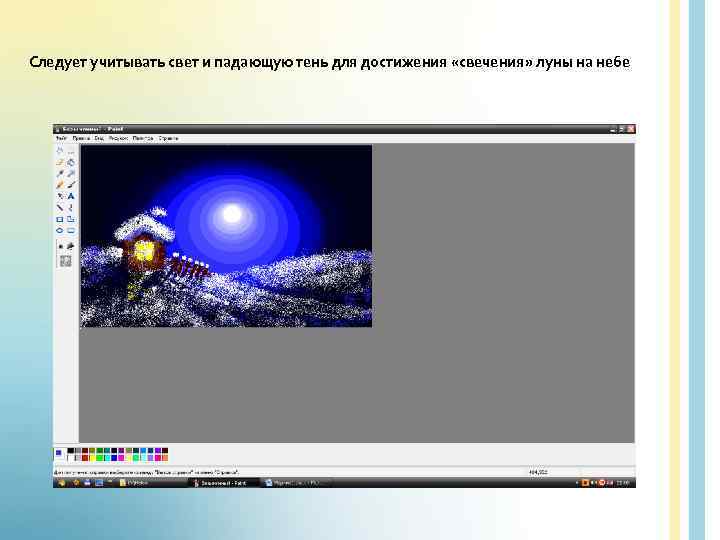Viewport: 720px width, 540px height.
Task: Pick the dark green palette swatch
Action: click(x=100, y=450)
